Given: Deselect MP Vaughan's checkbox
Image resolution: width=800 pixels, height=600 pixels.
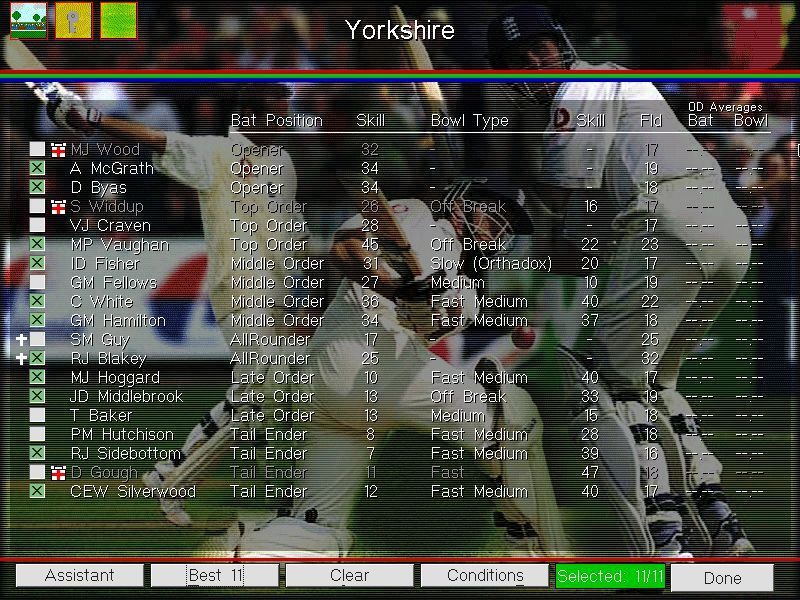Looking at the screenshot, I should [x=37, y=245].
